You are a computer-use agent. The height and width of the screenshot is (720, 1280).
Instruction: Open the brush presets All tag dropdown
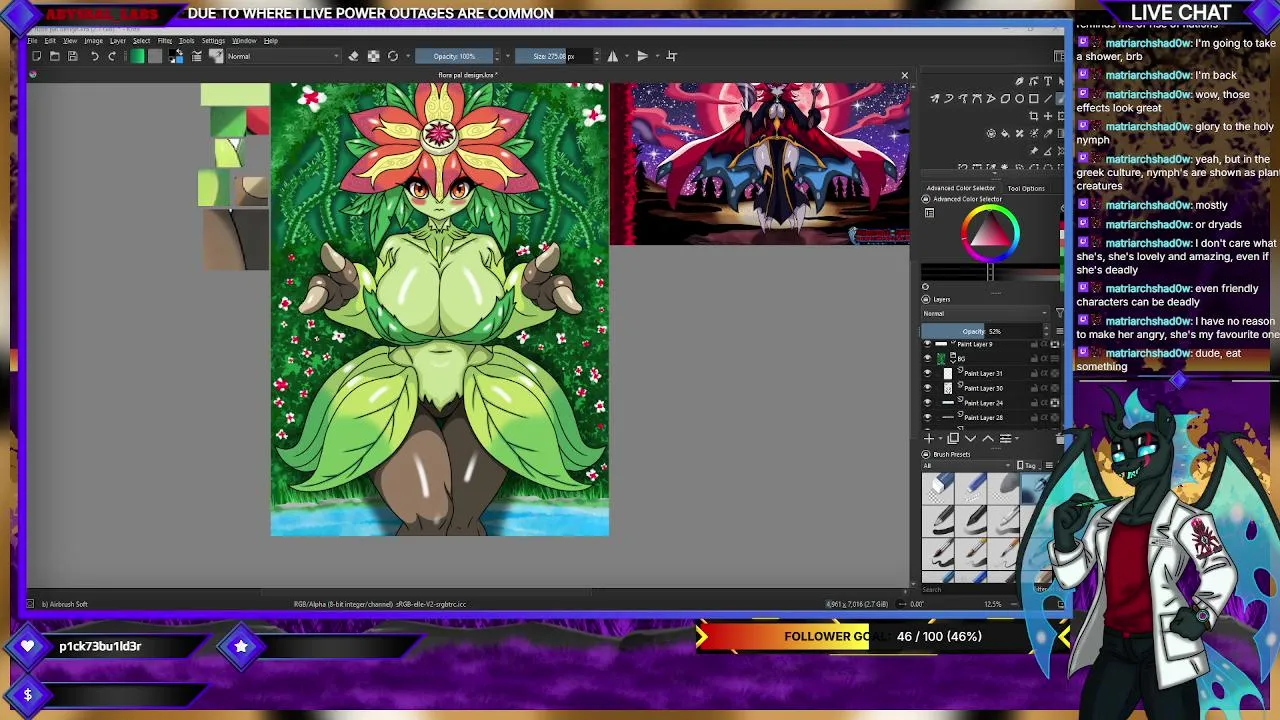tap(966, 466)
